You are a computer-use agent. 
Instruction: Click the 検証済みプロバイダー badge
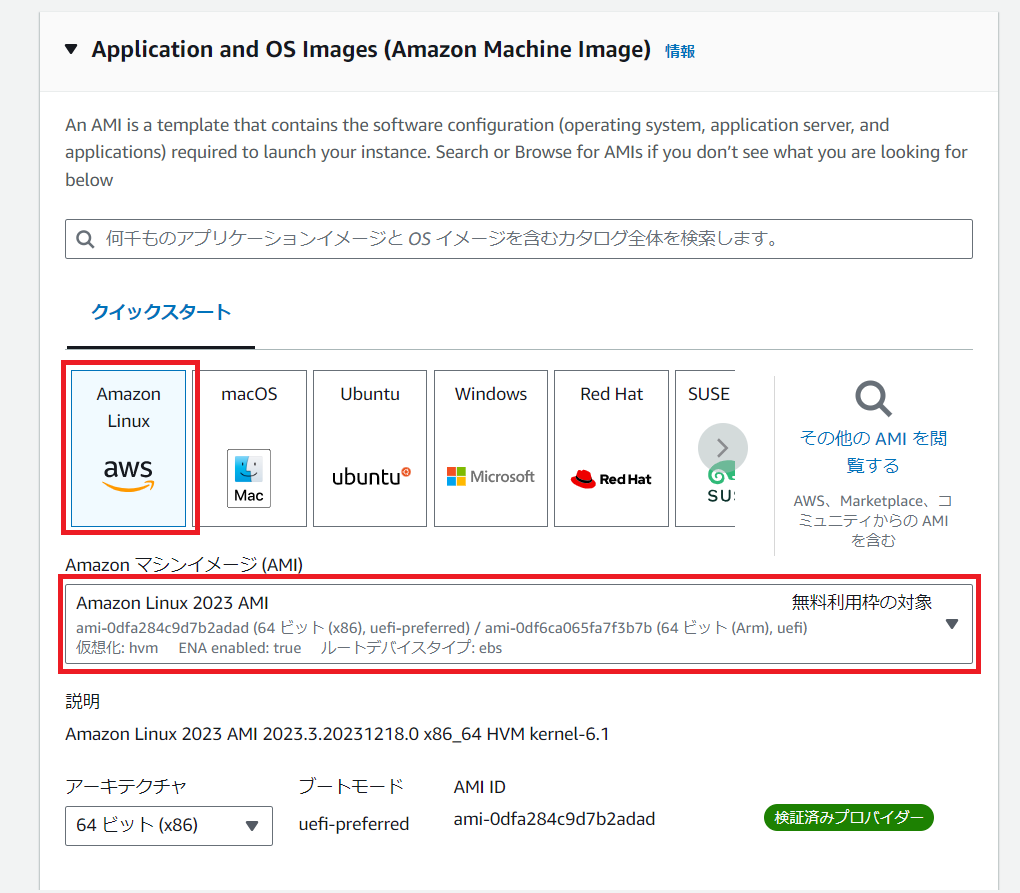click(848, 817)
